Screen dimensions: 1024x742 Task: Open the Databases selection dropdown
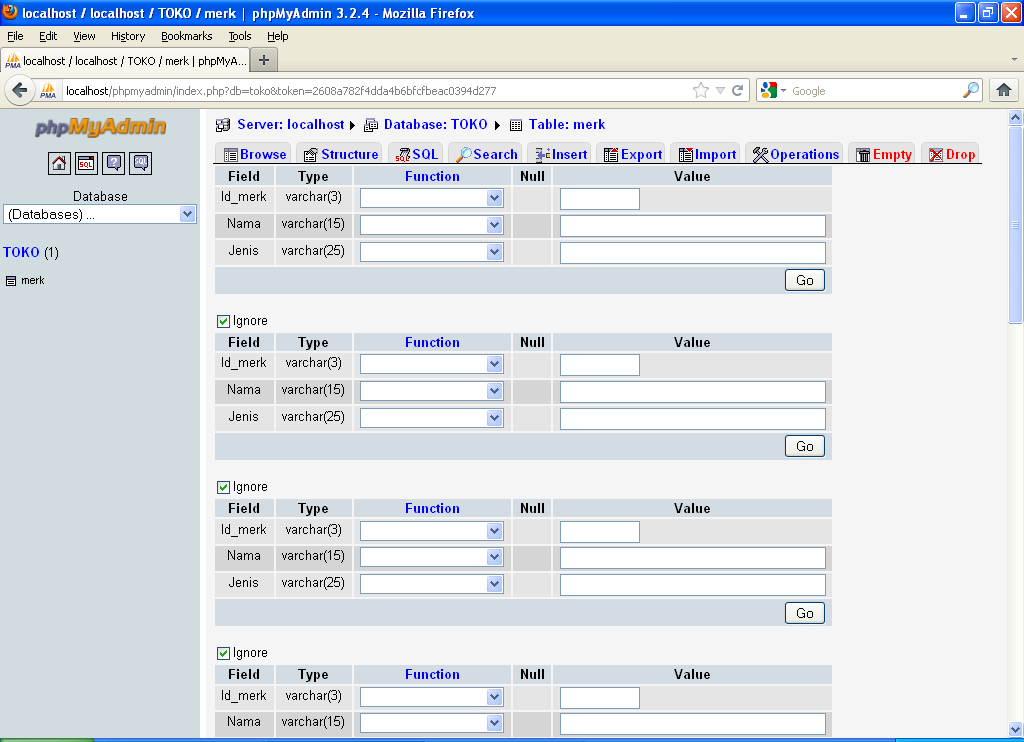(x=100, y=212)
